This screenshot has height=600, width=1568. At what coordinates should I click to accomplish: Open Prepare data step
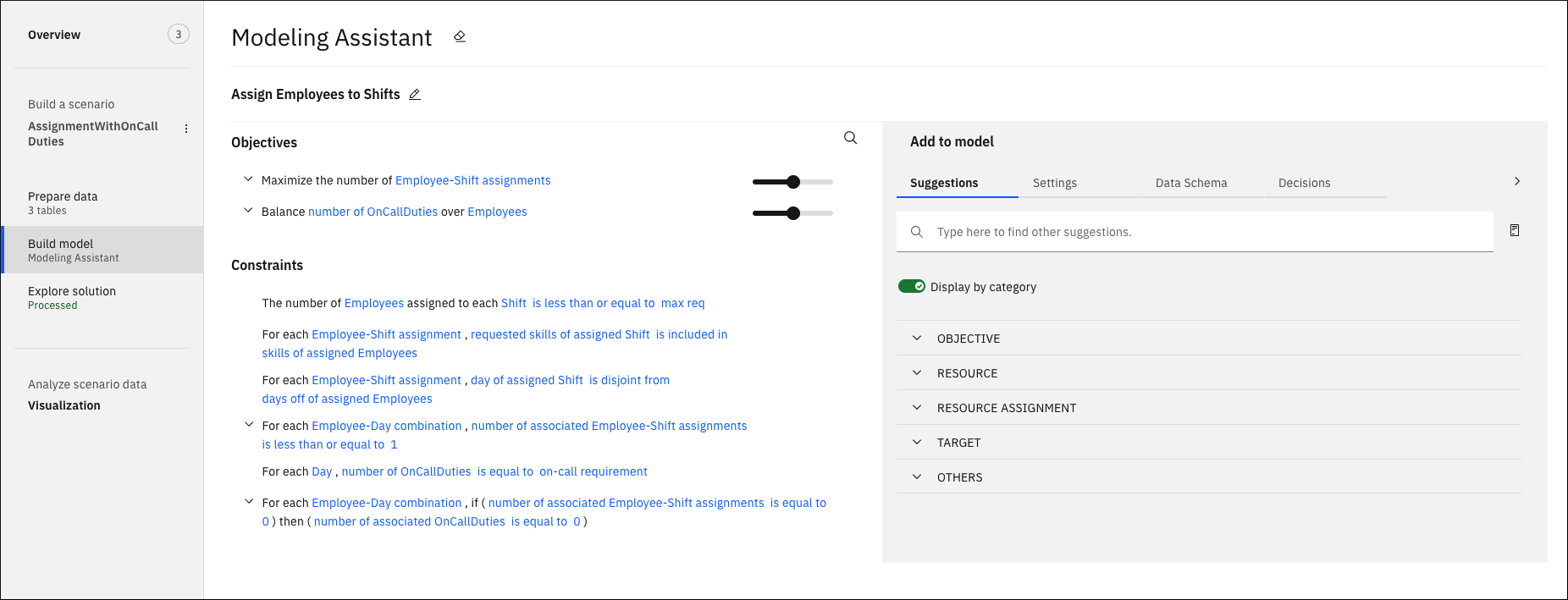pos(102,203)
